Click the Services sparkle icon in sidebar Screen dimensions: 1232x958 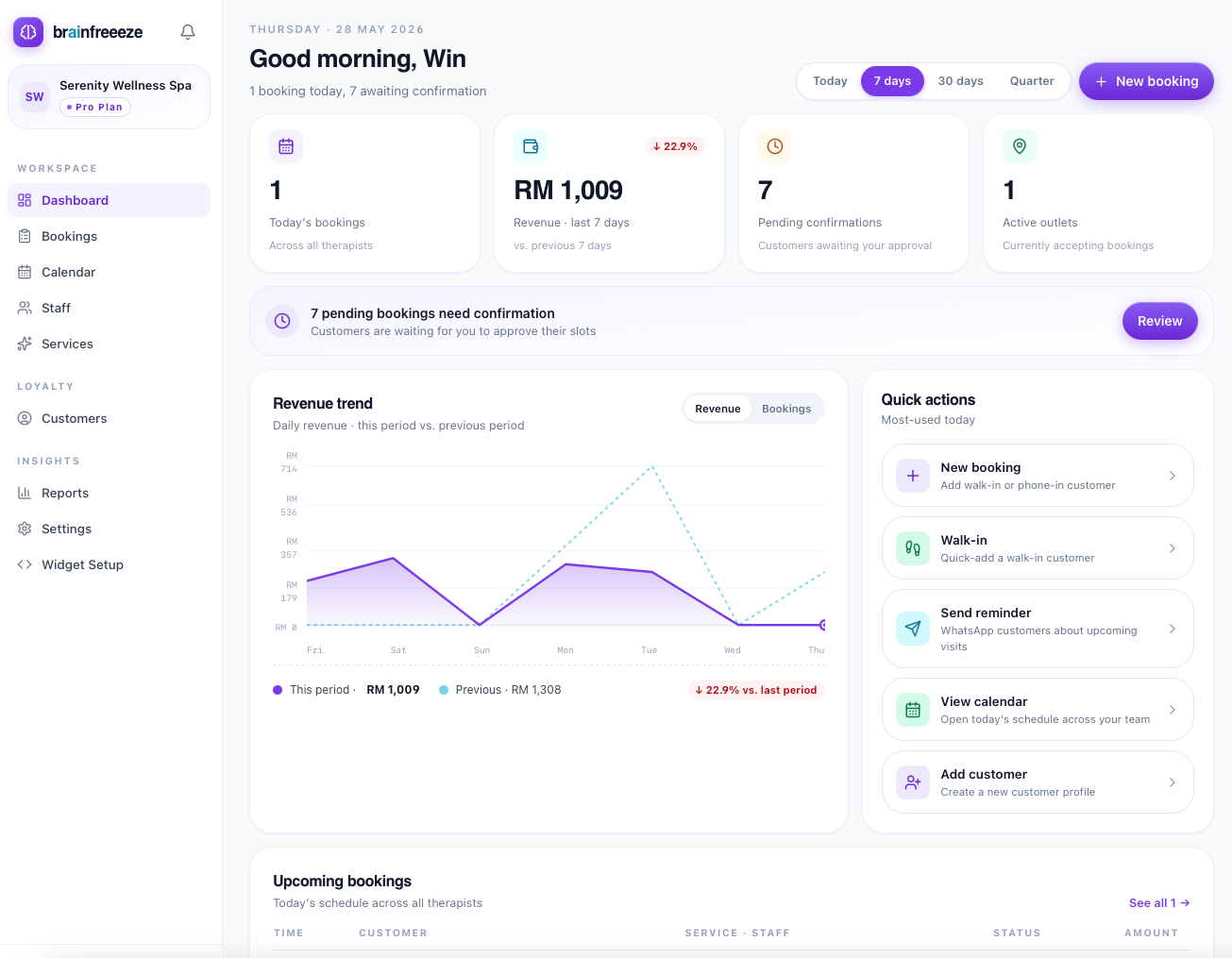pos(25,344)
